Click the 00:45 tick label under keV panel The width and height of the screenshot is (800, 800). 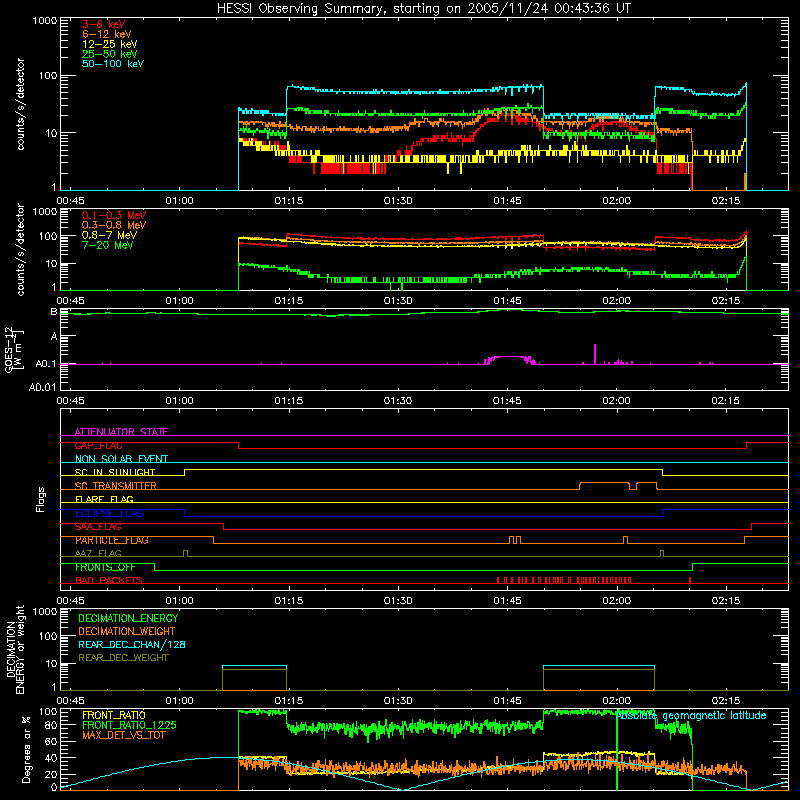point(70,201)
